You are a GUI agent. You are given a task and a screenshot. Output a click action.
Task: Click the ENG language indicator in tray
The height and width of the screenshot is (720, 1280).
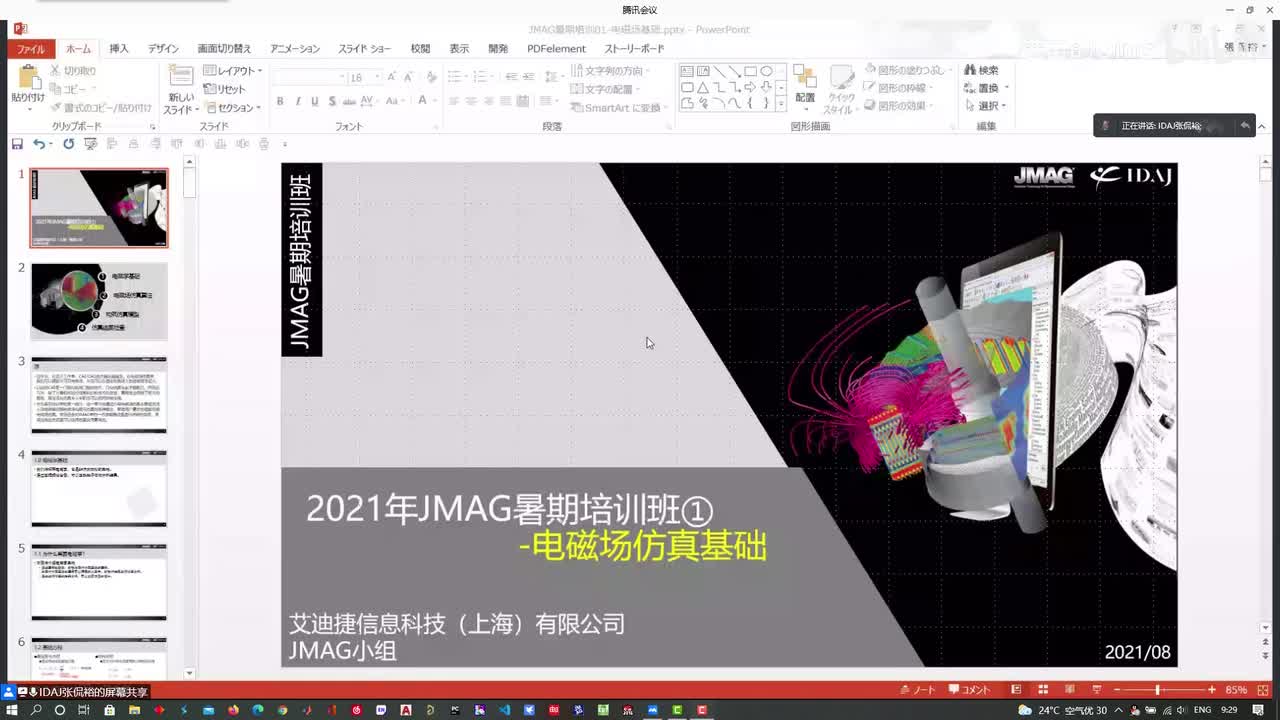coord(1202,710)
